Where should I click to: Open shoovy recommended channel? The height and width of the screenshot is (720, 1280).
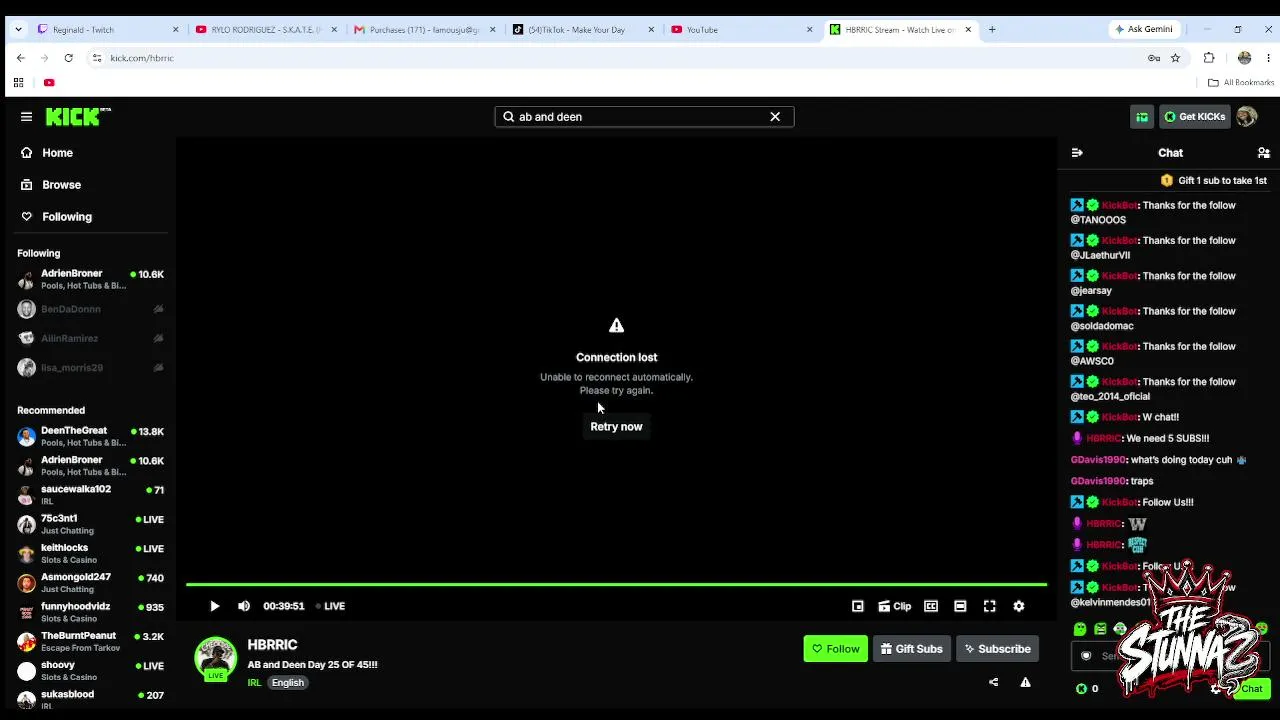(91, 670)
